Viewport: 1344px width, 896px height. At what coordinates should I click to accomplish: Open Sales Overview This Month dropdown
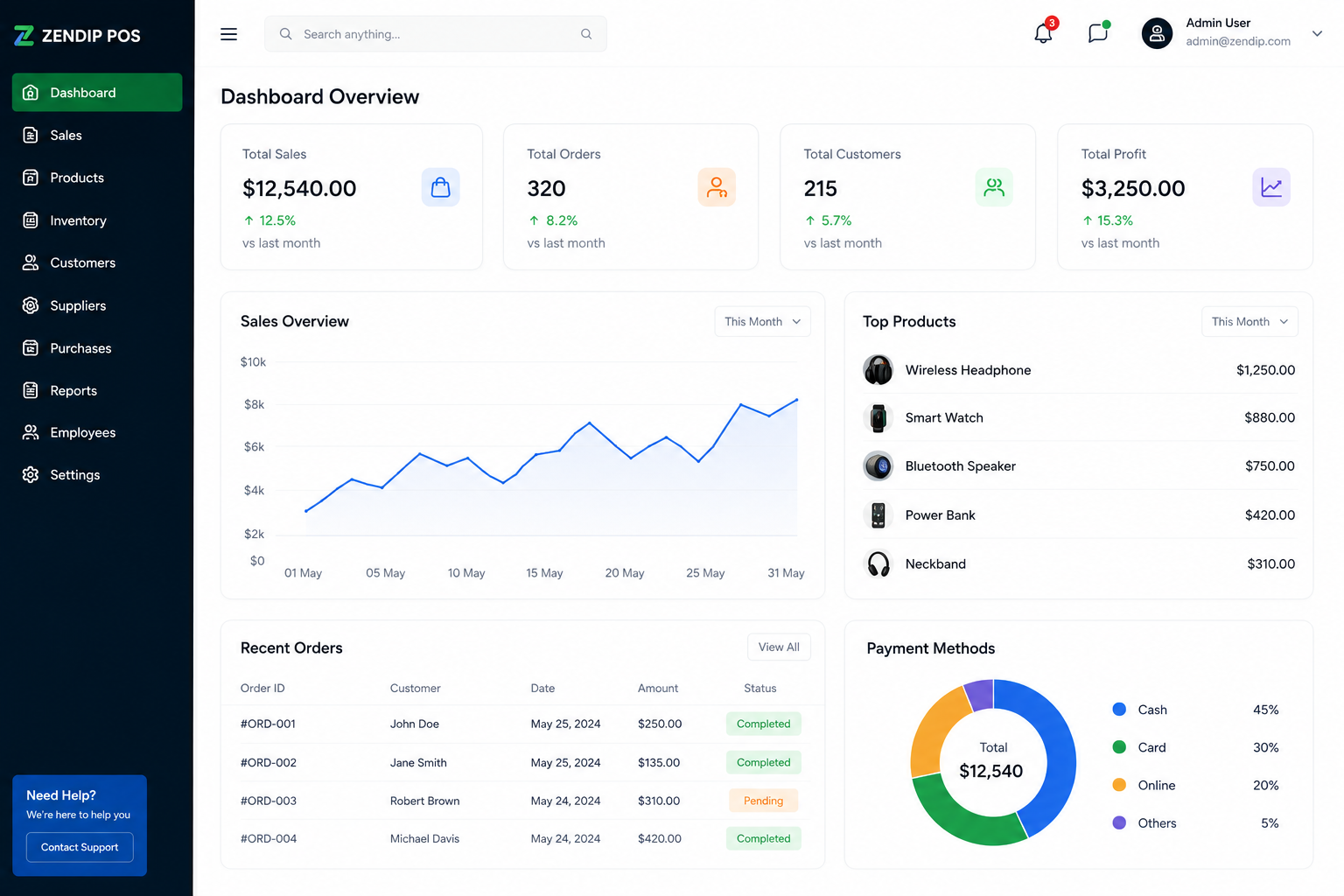(762, 321)
